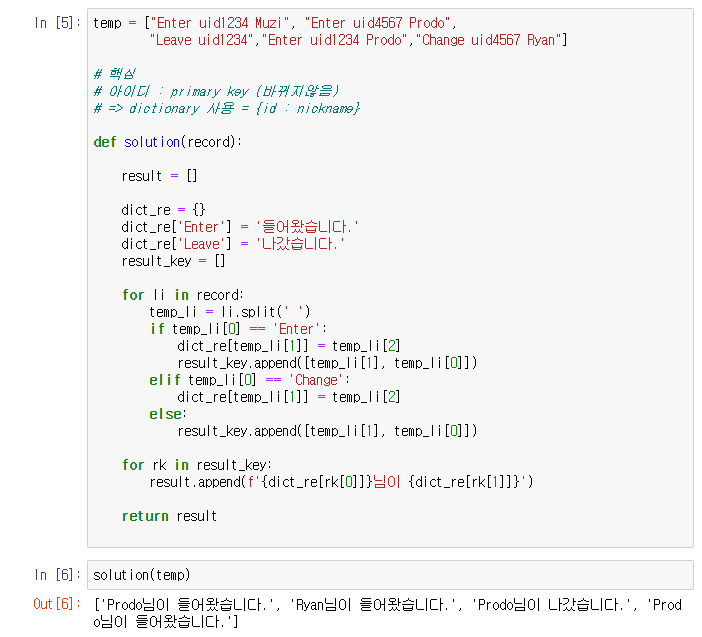Click the 'return result' line

click(x=169, y=516)
